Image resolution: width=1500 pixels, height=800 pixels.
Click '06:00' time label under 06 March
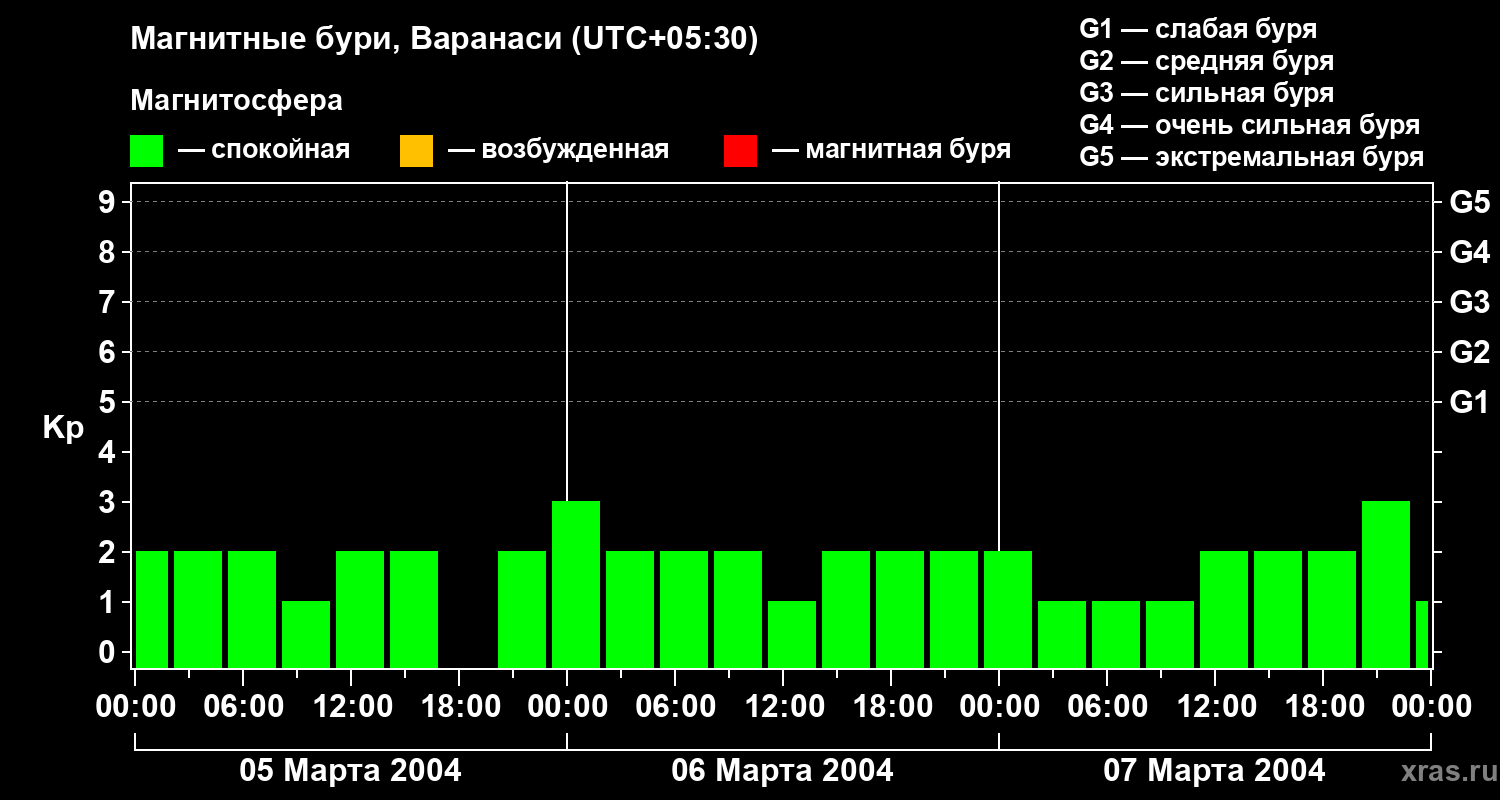(x=674, y=707)
